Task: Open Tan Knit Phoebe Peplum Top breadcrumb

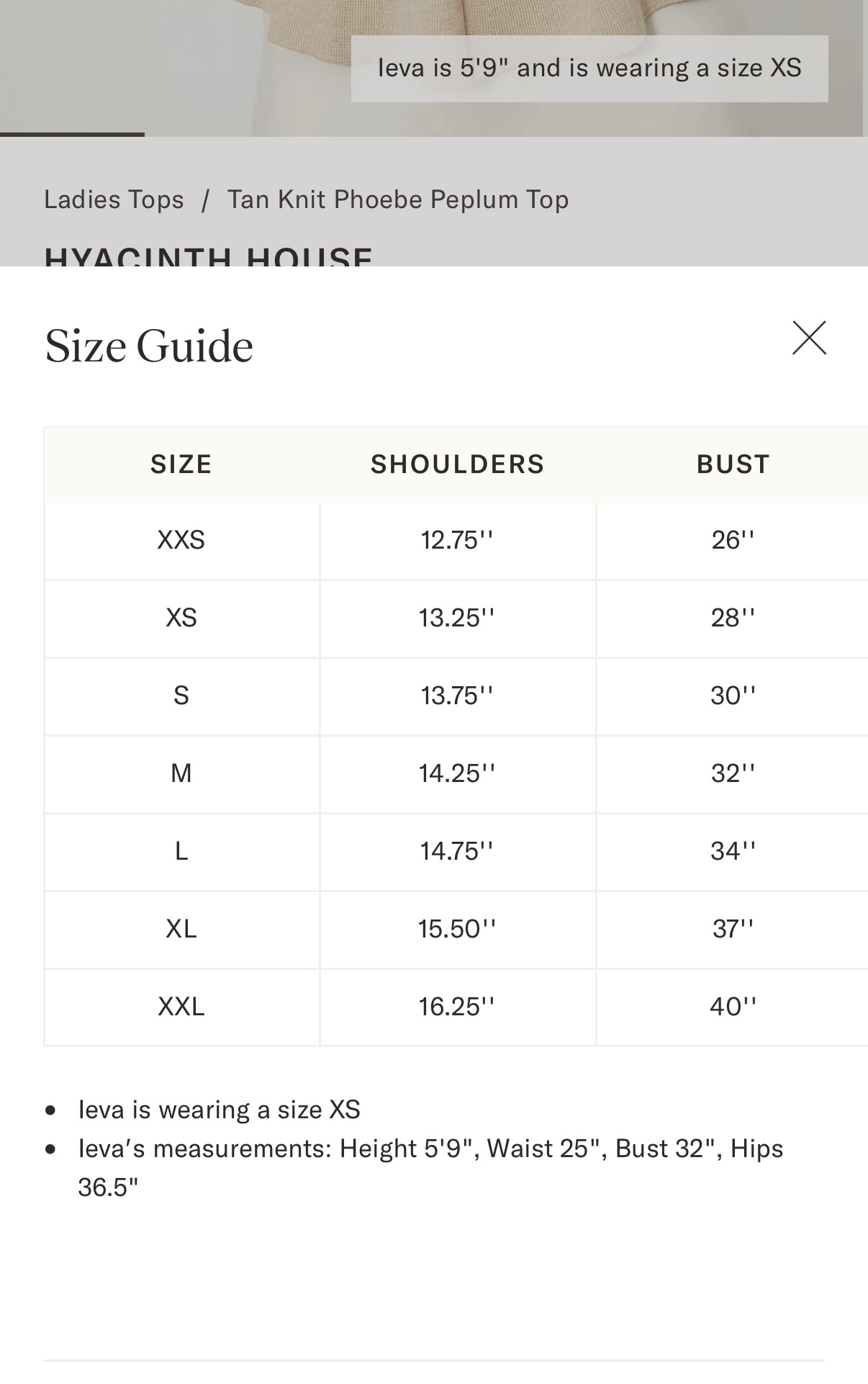Action: [398, 199]
